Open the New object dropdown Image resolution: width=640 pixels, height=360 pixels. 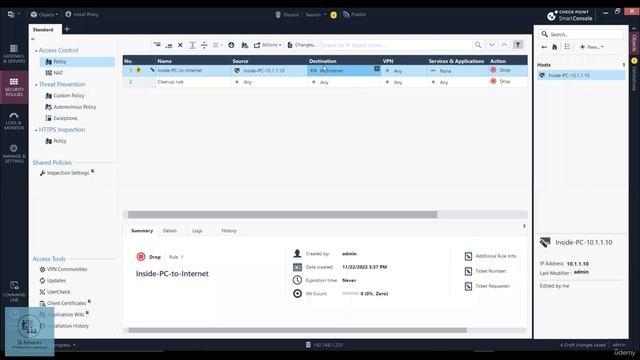coord(592,47)
